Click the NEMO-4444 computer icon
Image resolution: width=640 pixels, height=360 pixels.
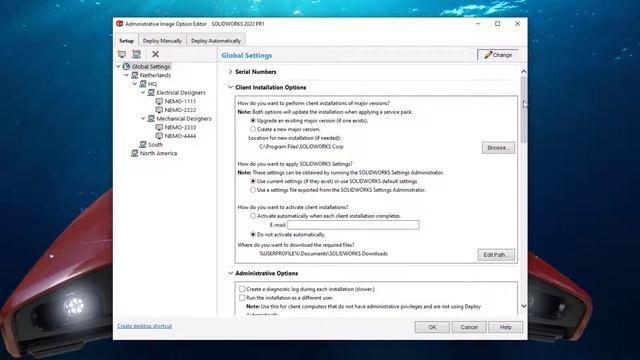(159, 136)
